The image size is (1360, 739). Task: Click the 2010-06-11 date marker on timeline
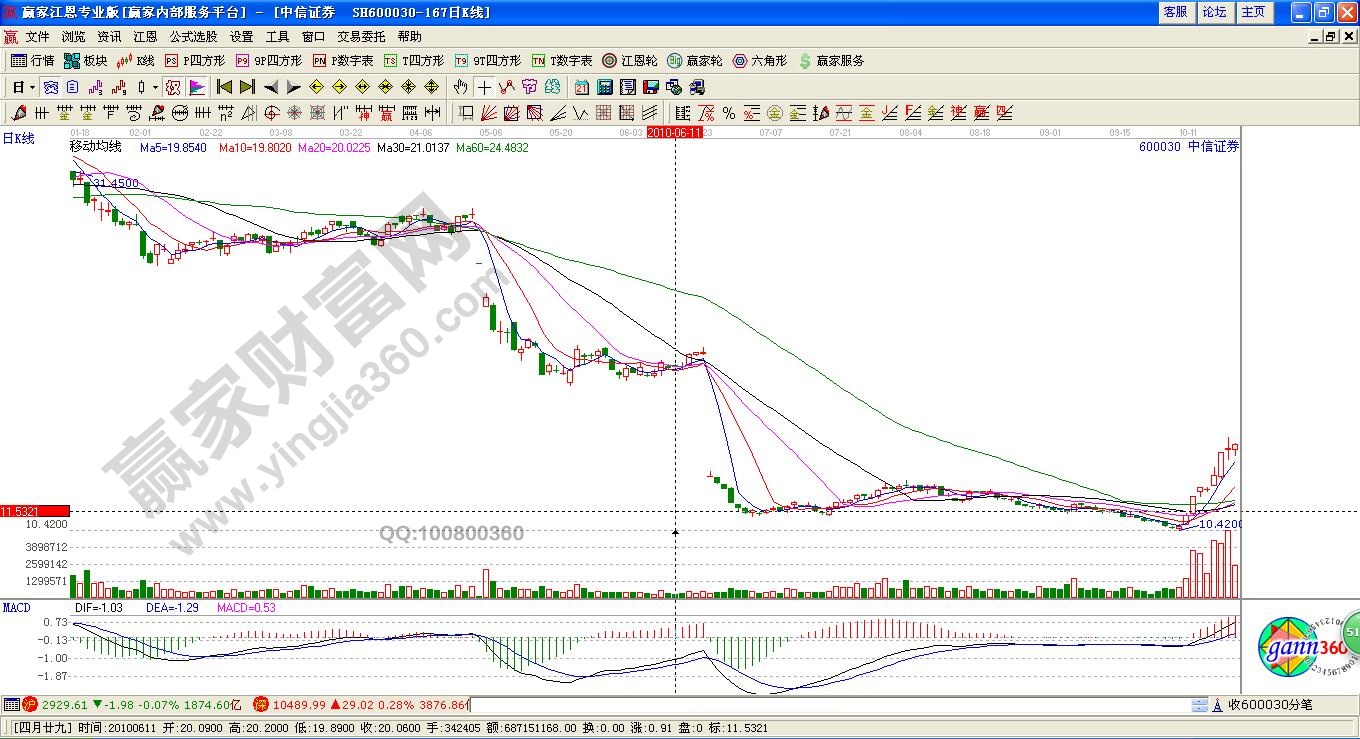674,132
